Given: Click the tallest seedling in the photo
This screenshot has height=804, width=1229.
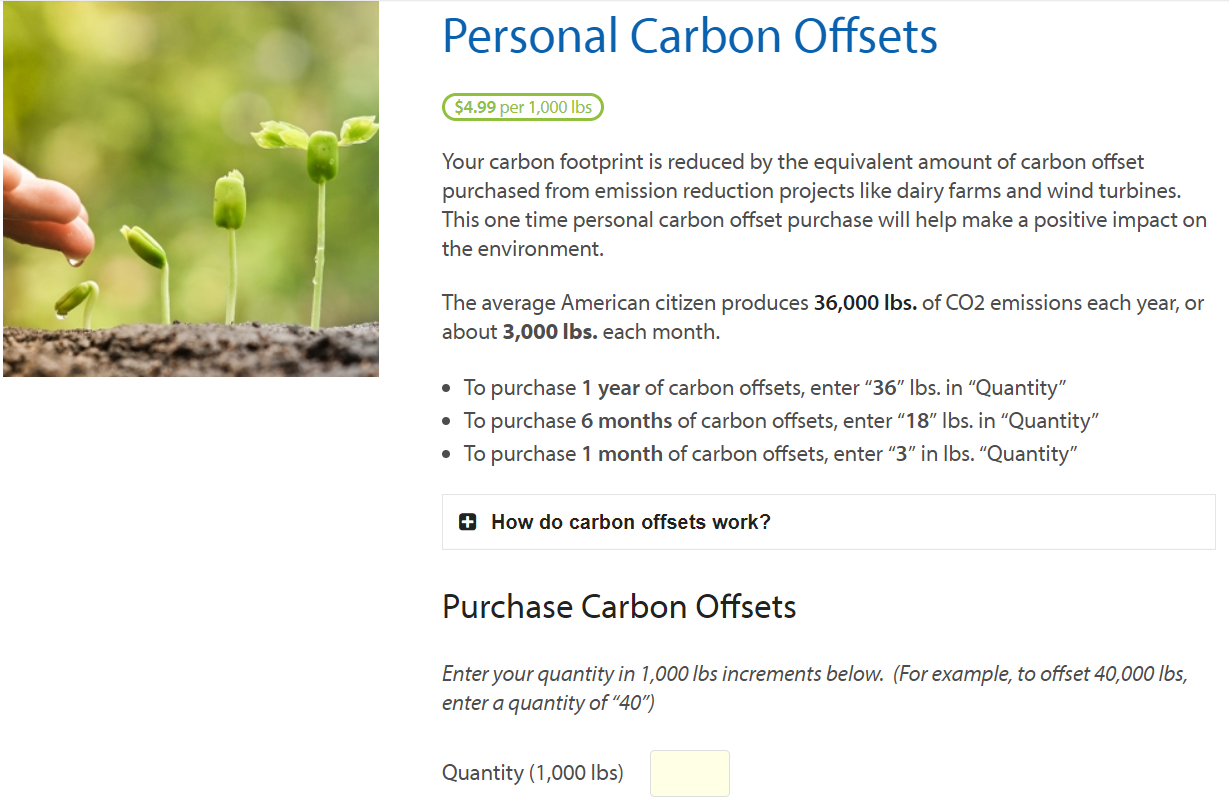Looking at the screenshot, I should (x=322, y=200).
